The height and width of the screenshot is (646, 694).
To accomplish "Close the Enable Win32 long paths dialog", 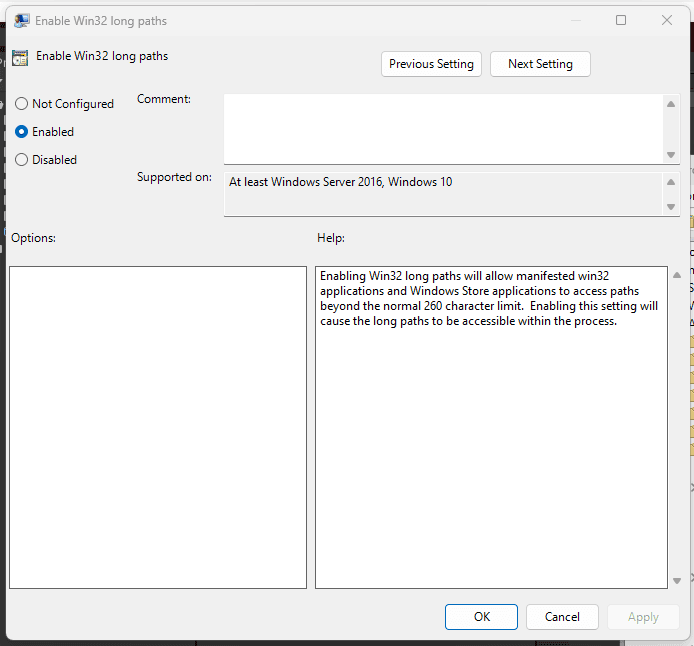I will [x=667, y=20].
